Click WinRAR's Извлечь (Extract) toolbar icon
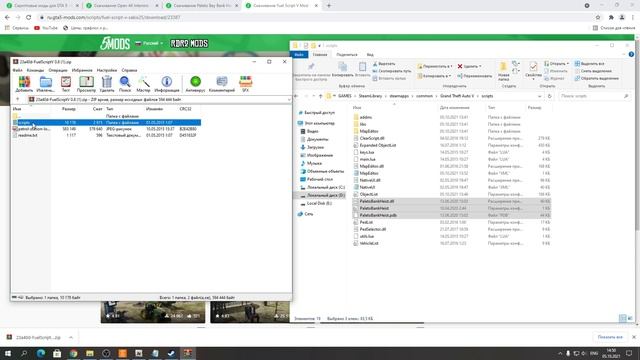This screenshot has width=640, height=360. coord(45,83)
